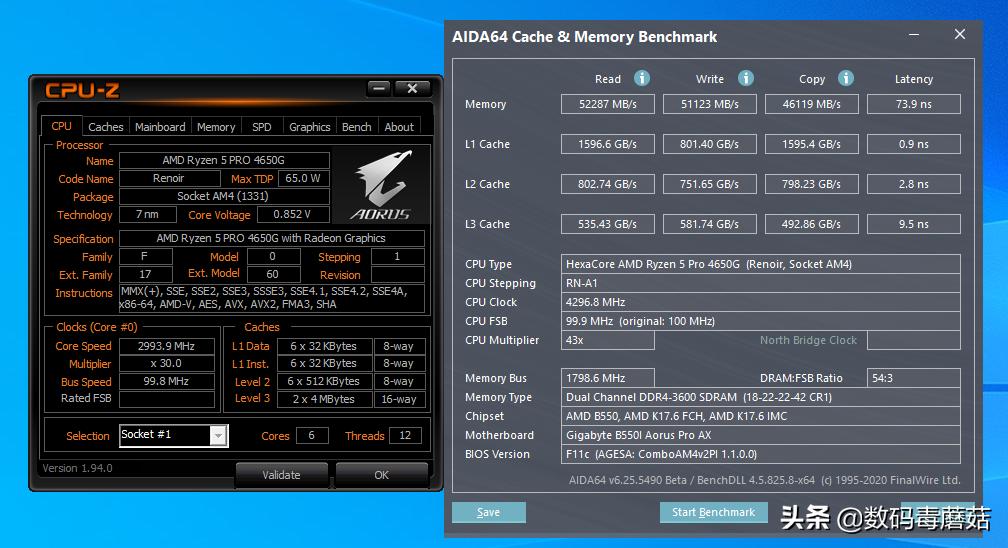The image size is (1008, 548).
Task: Click the processor Name field in CPU-Z
Action: (x=224, y=160)
